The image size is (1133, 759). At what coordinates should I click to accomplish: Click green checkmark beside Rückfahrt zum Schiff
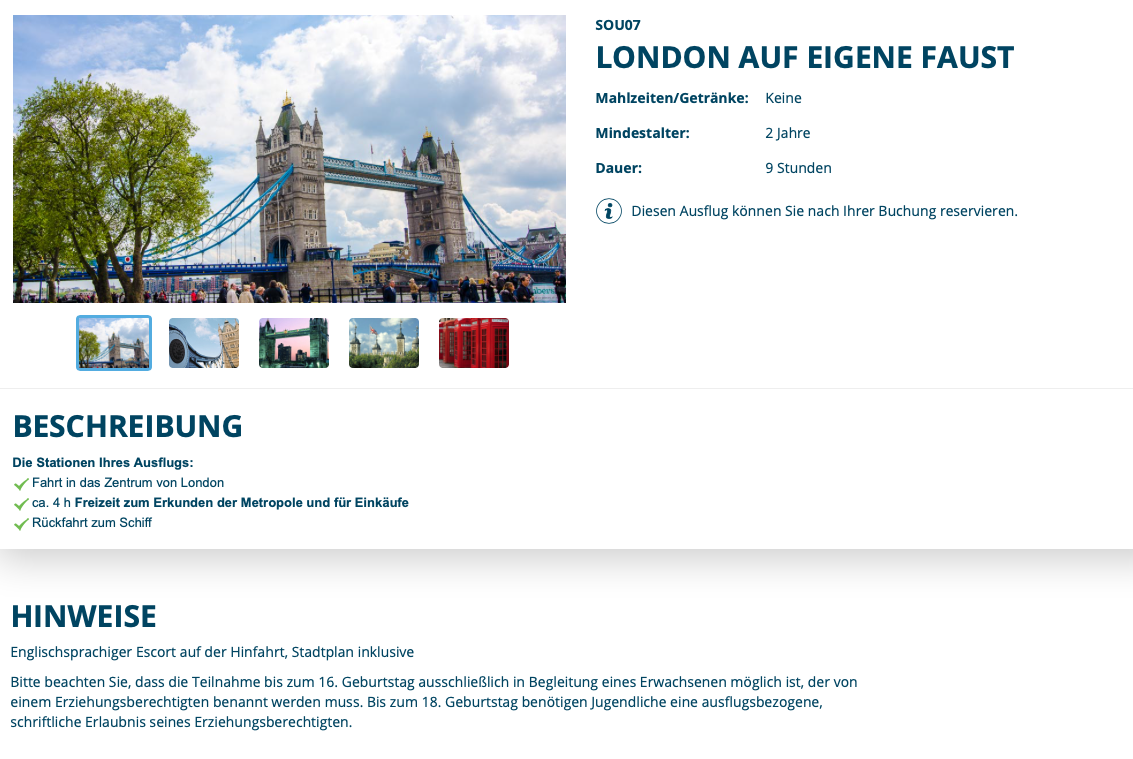(21, 523)
